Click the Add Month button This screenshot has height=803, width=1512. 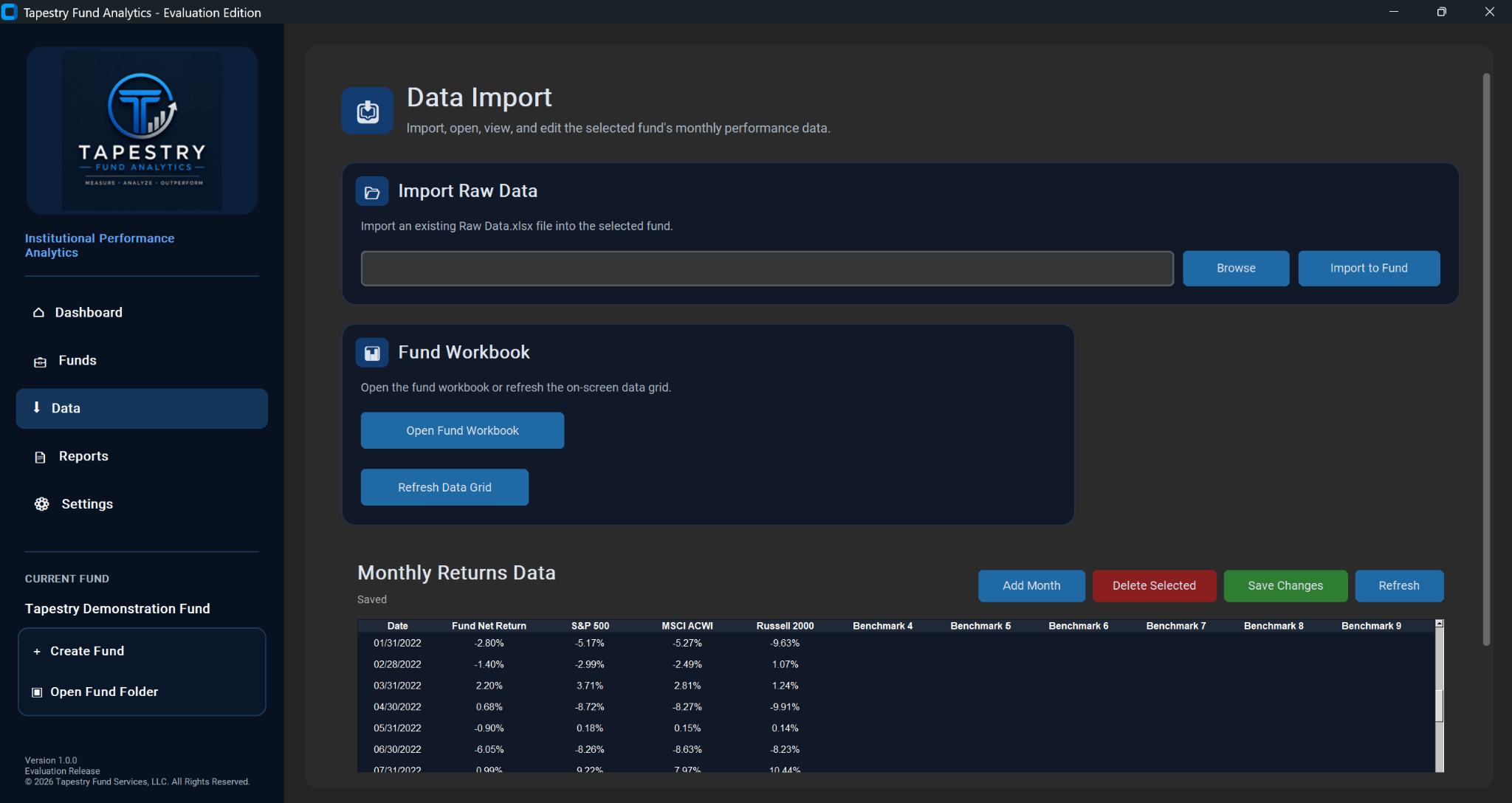1031,586
